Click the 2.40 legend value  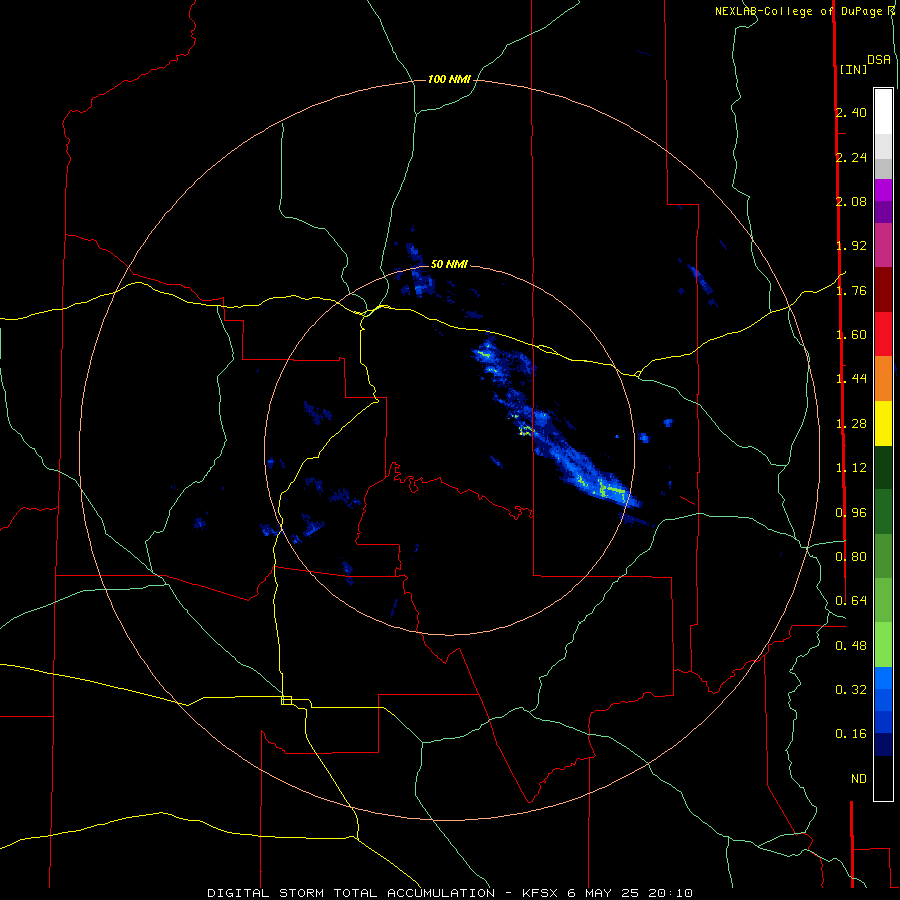pyautogui.click(x=851, y=112)
